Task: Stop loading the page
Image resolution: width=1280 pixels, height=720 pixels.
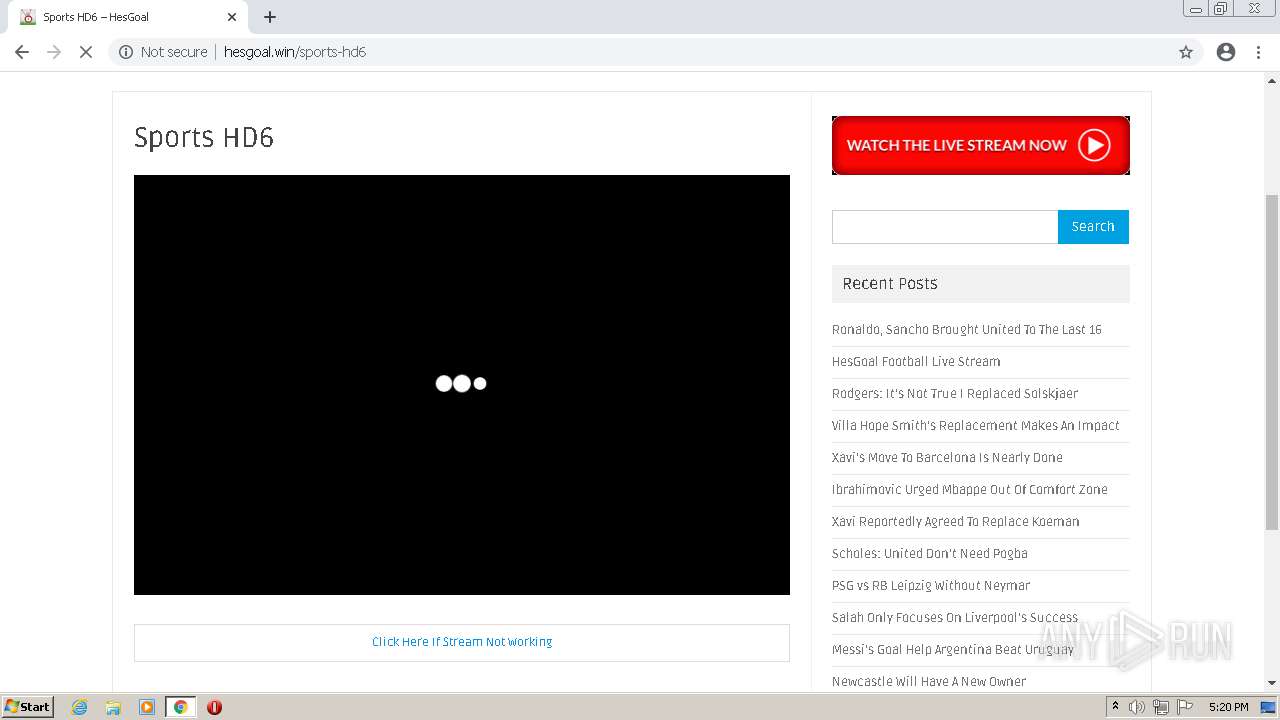Action: click(86, 52)
